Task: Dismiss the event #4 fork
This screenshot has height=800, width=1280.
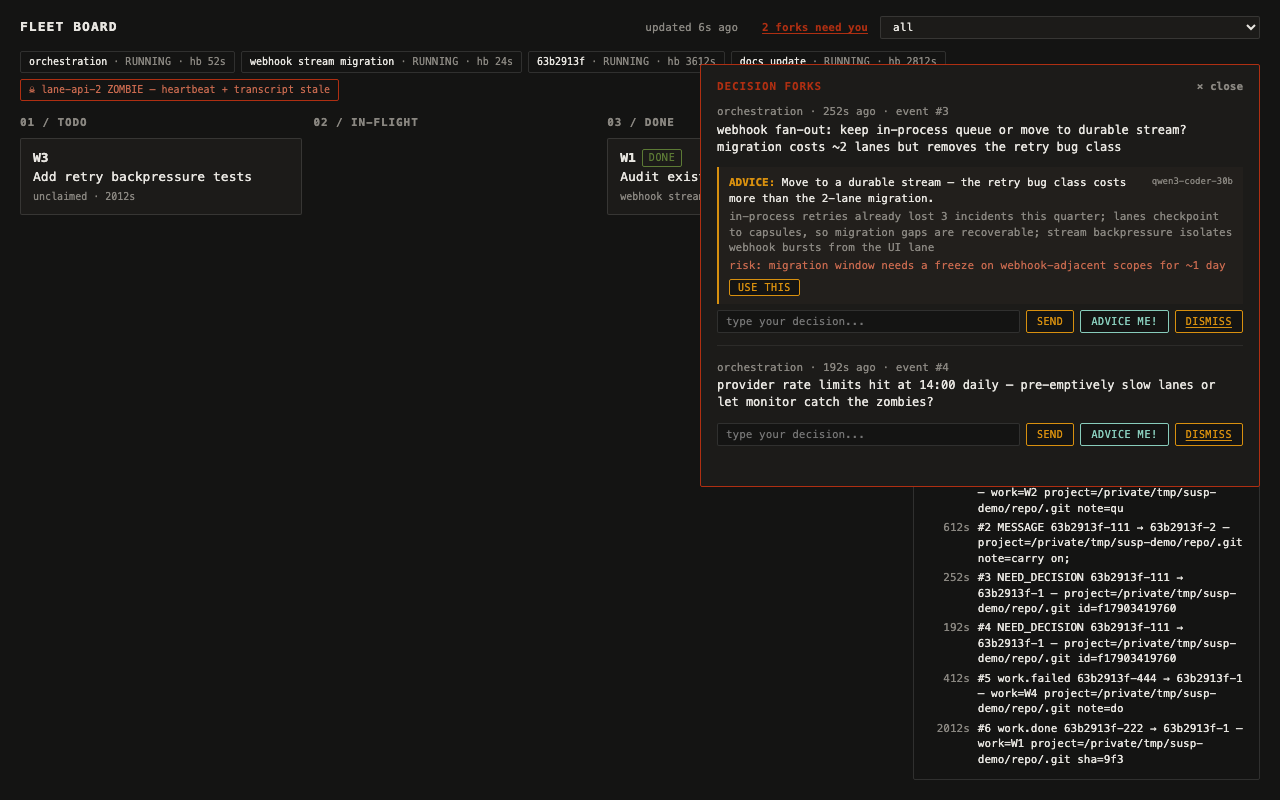Action: pos(1209,435)
